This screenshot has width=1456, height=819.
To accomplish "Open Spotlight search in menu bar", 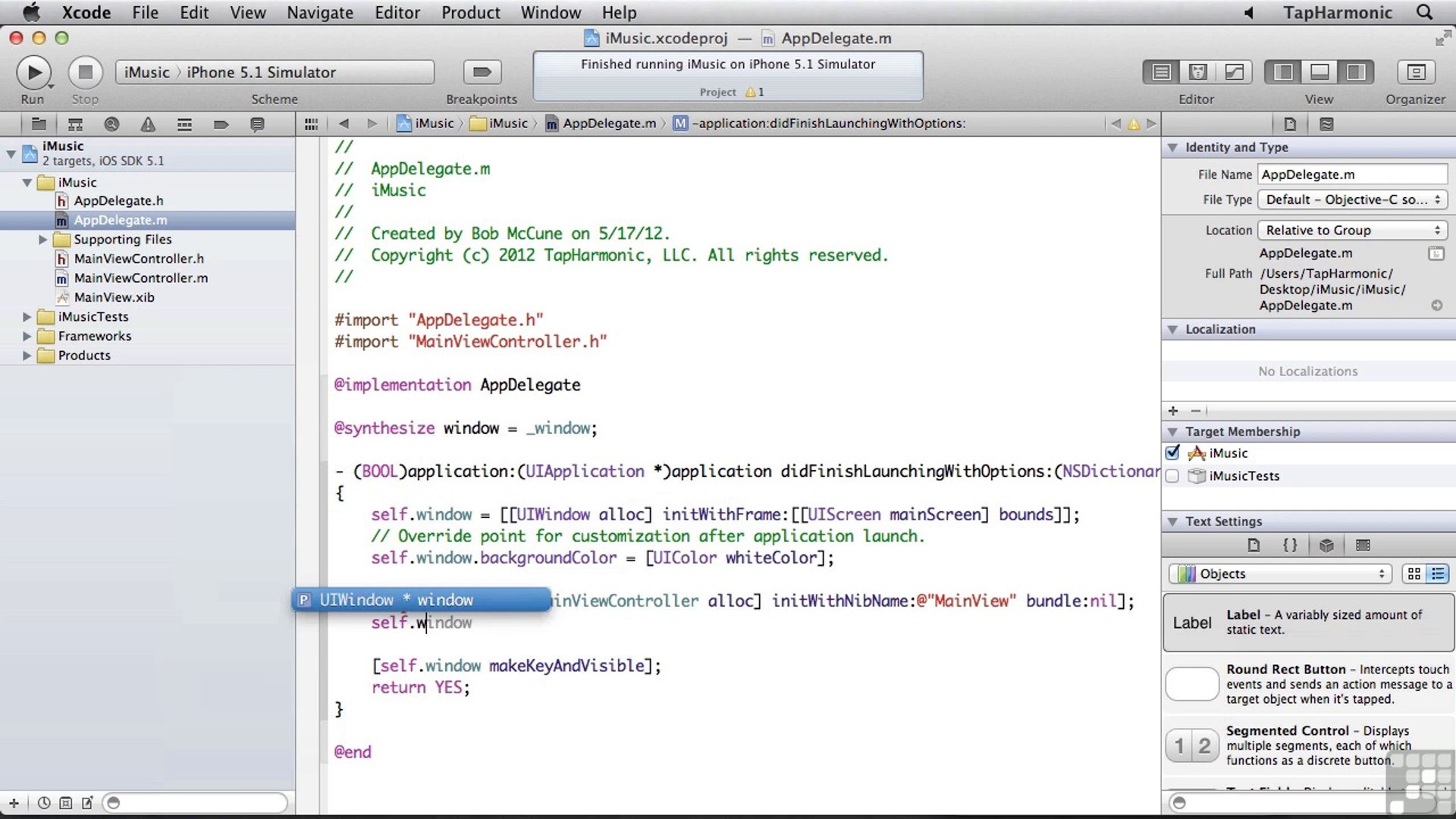I will coord(1424,12).
